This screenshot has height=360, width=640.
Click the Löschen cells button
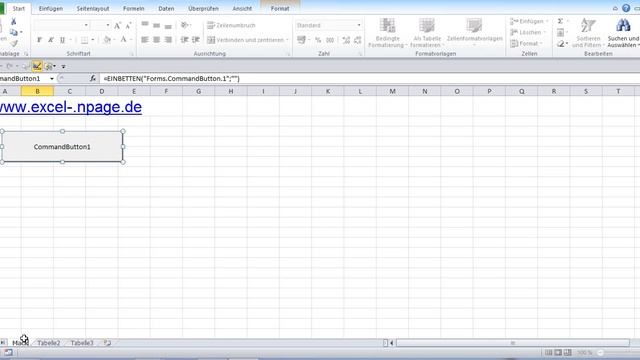coord(528,32)
